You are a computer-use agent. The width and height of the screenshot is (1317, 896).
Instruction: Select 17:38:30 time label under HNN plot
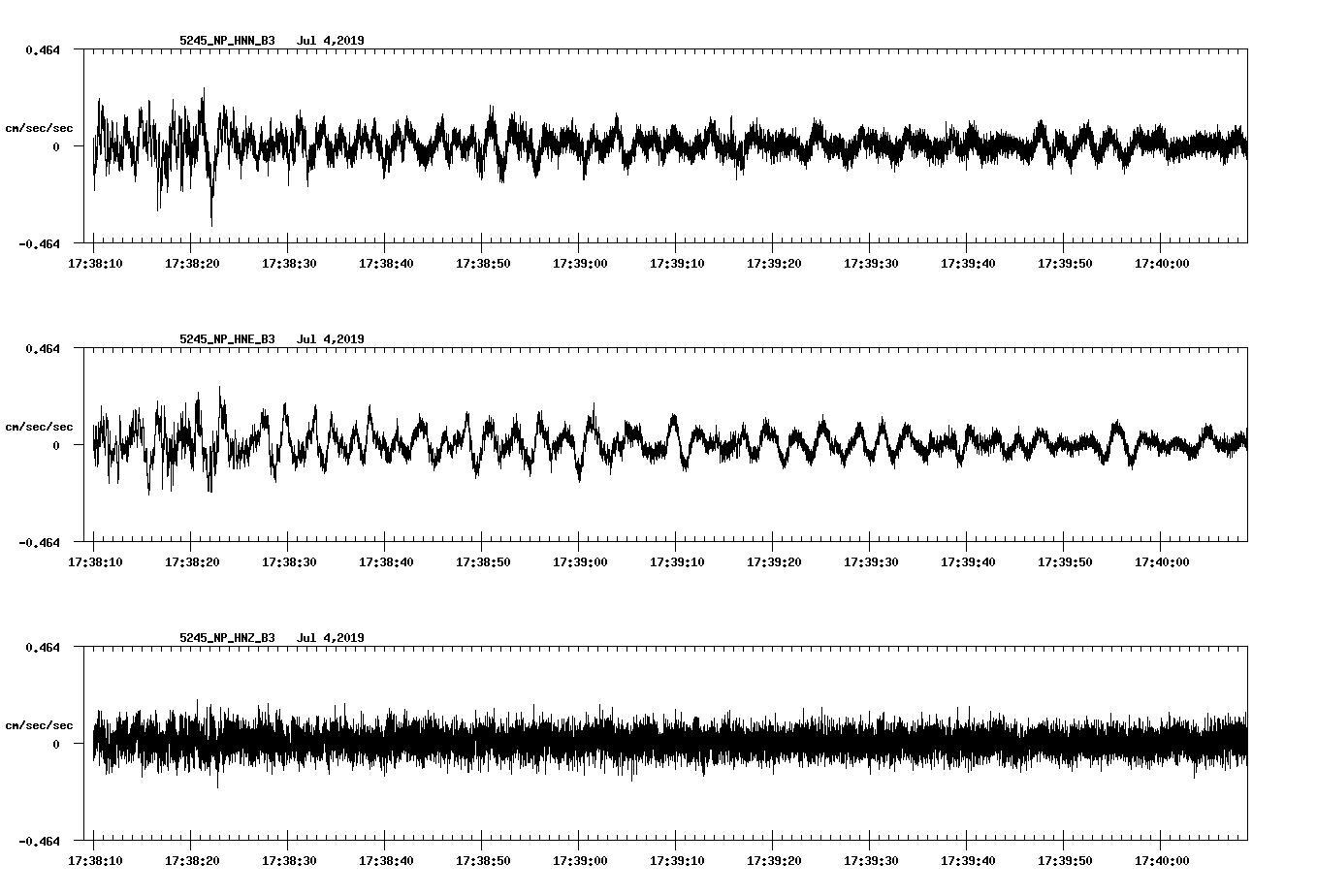289,263
